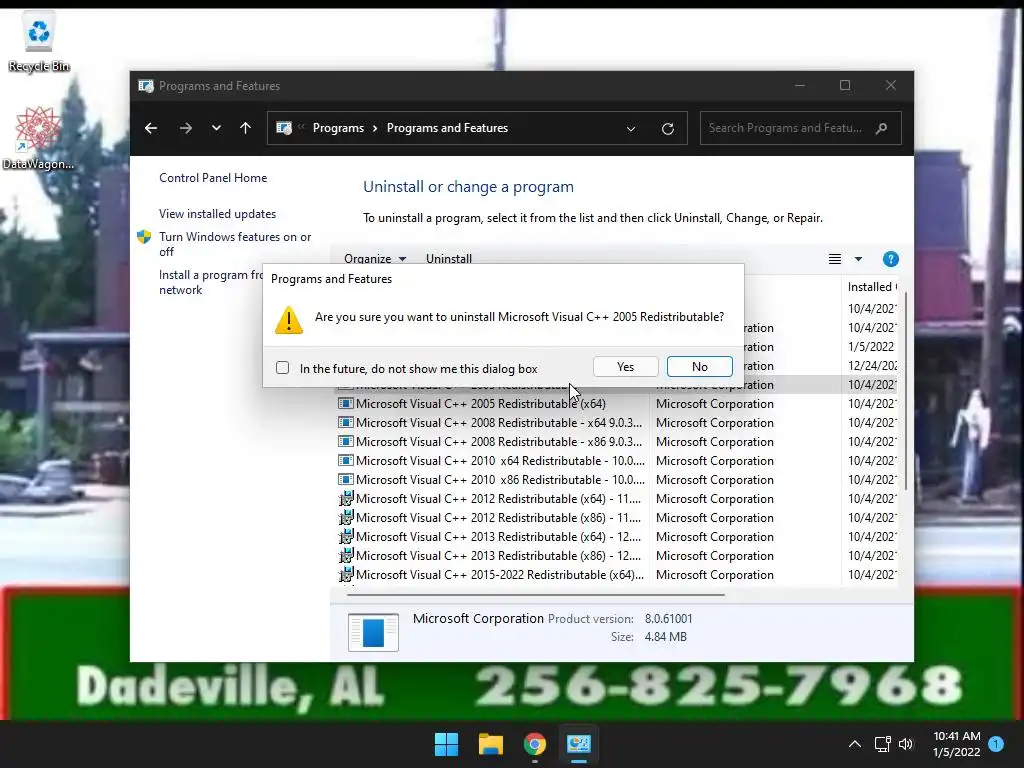Viewport: 1024px width, 768px height.
Task: Open more view options arrow
Action: tap(859, 259)
